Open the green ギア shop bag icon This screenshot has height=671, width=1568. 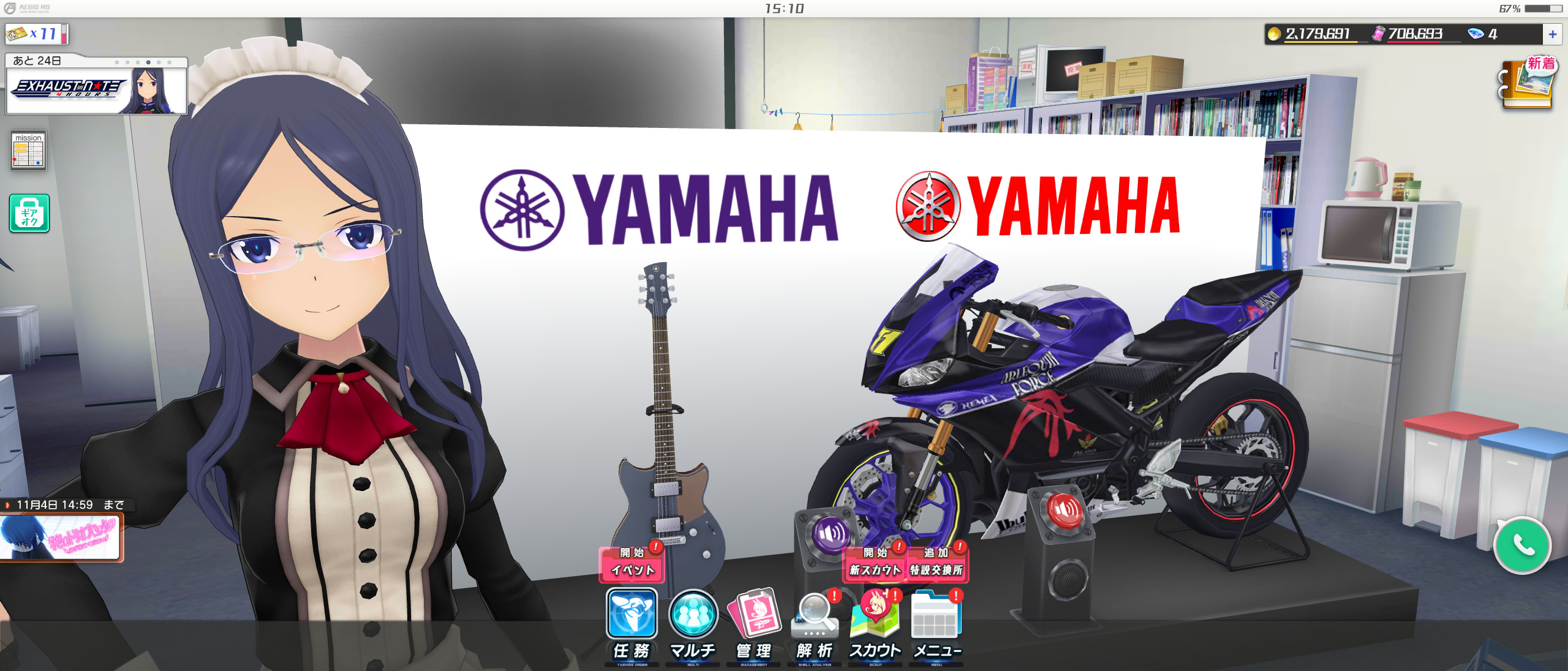29,213
